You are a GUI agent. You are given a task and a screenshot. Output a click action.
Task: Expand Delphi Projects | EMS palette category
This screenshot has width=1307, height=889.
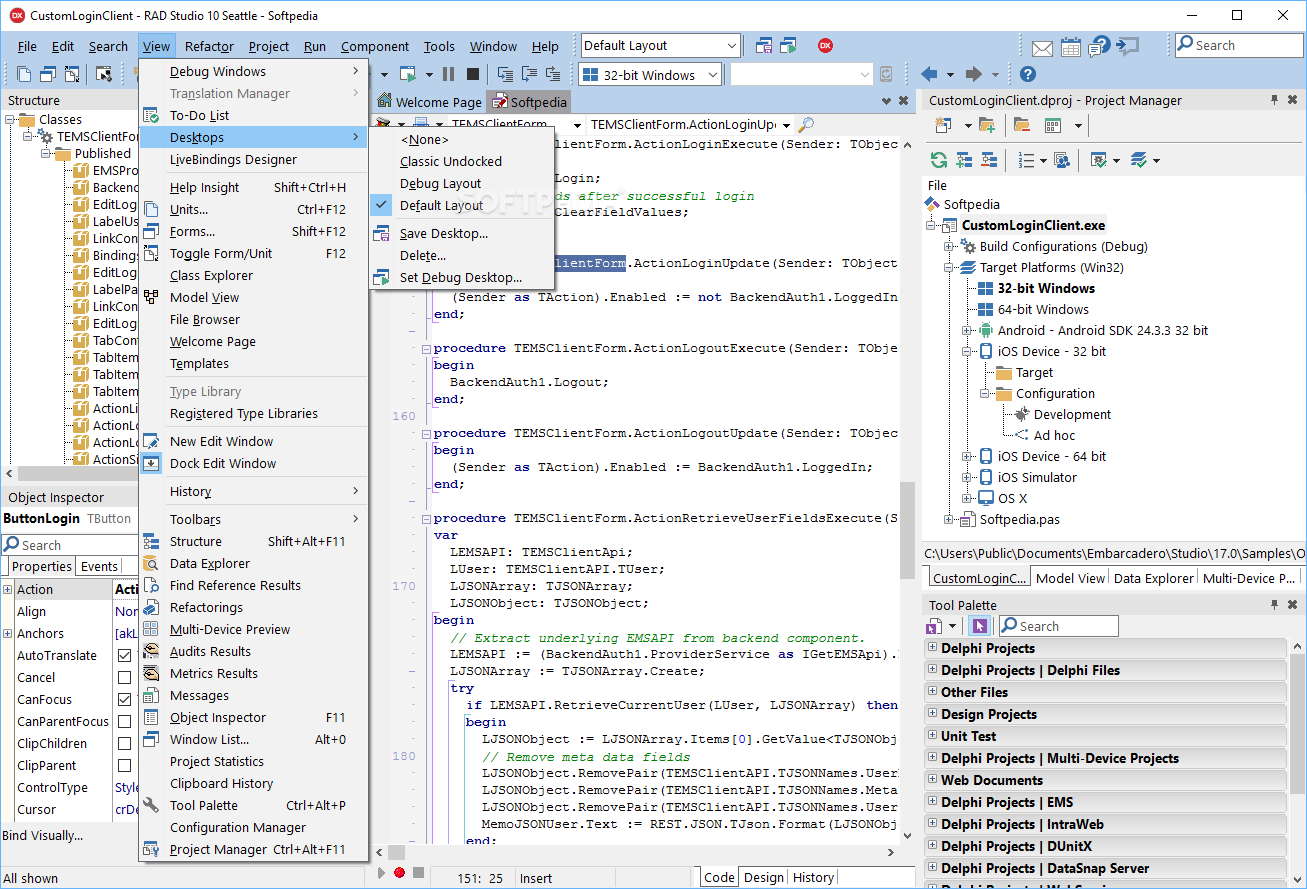(x=932, y=801)
